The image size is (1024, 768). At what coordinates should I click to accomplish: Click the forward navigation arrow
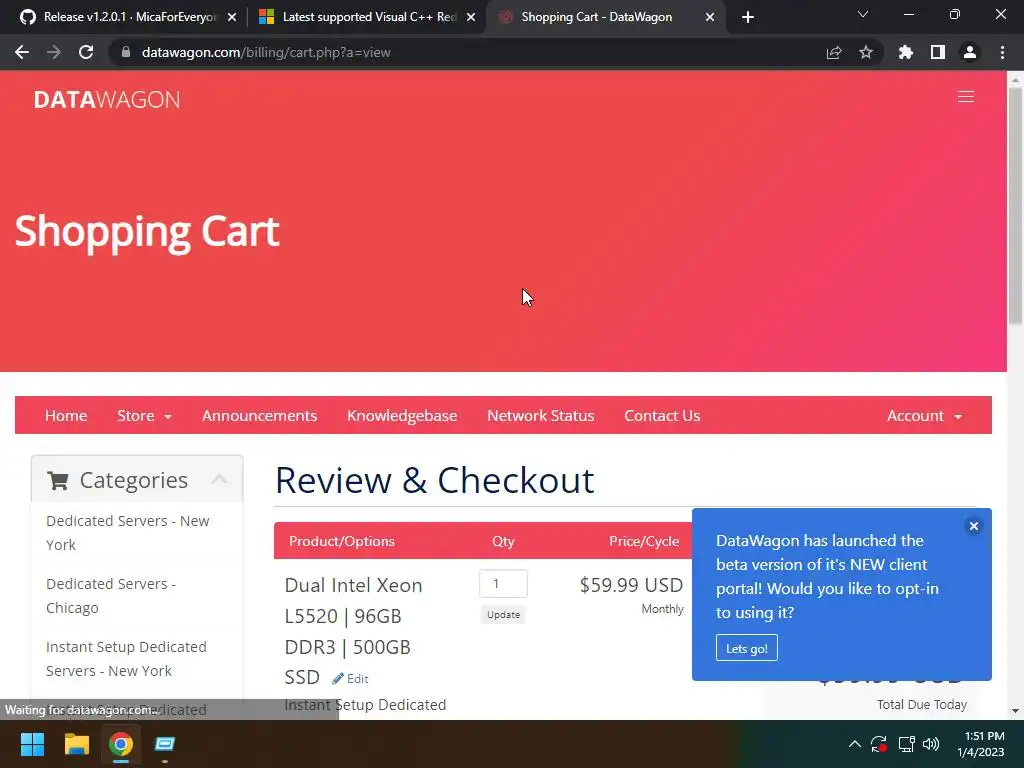point(54,52)
